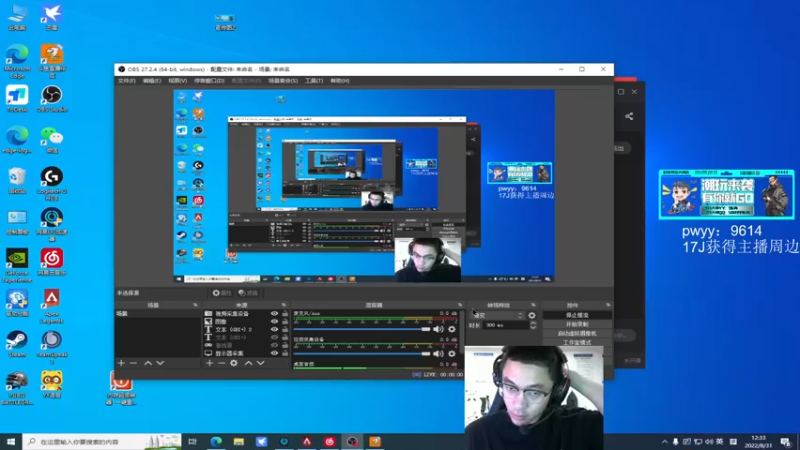Open the 视图(V) menu
Image resolution: width=800 pixels, height=450 pixels.
(177, 81)
